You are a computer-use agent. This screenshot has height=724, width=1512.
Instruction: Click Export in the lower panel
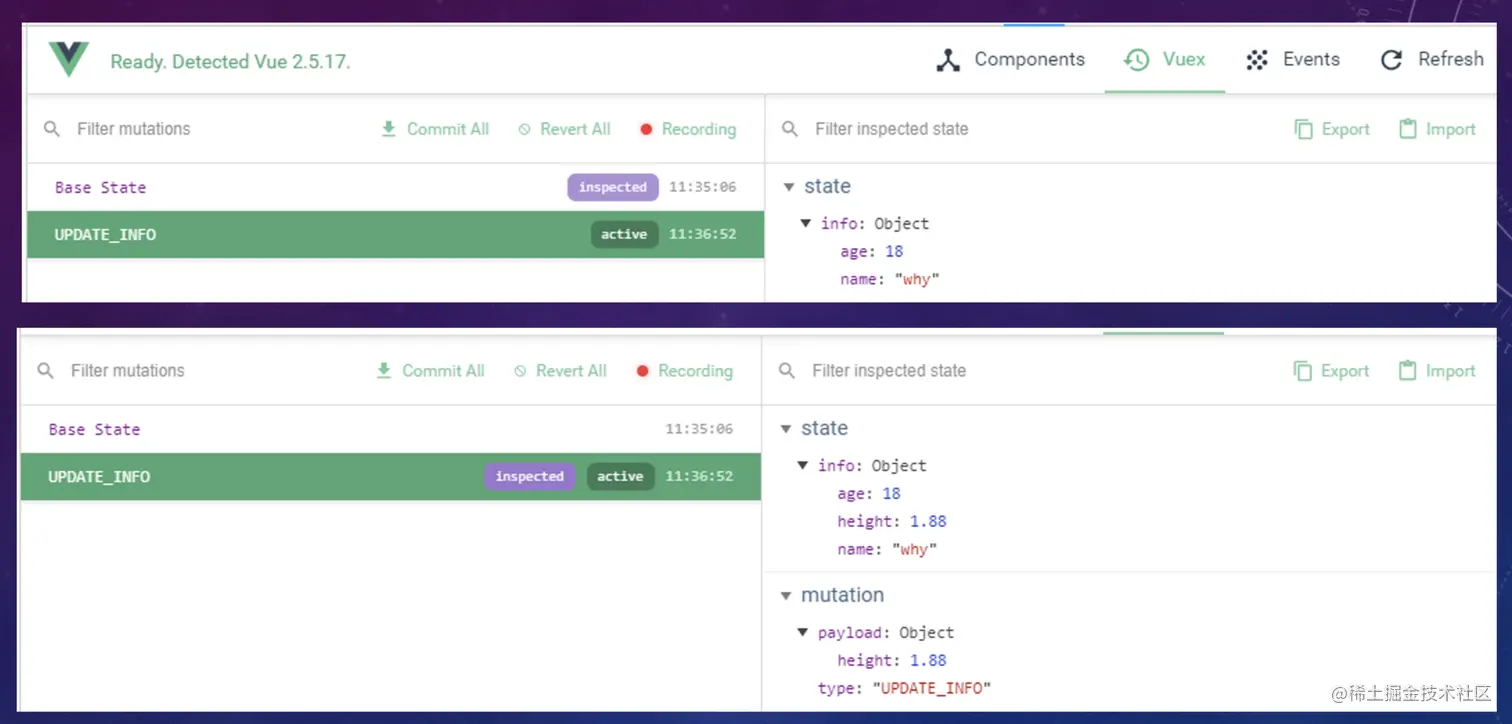(x=1331, y=371)
